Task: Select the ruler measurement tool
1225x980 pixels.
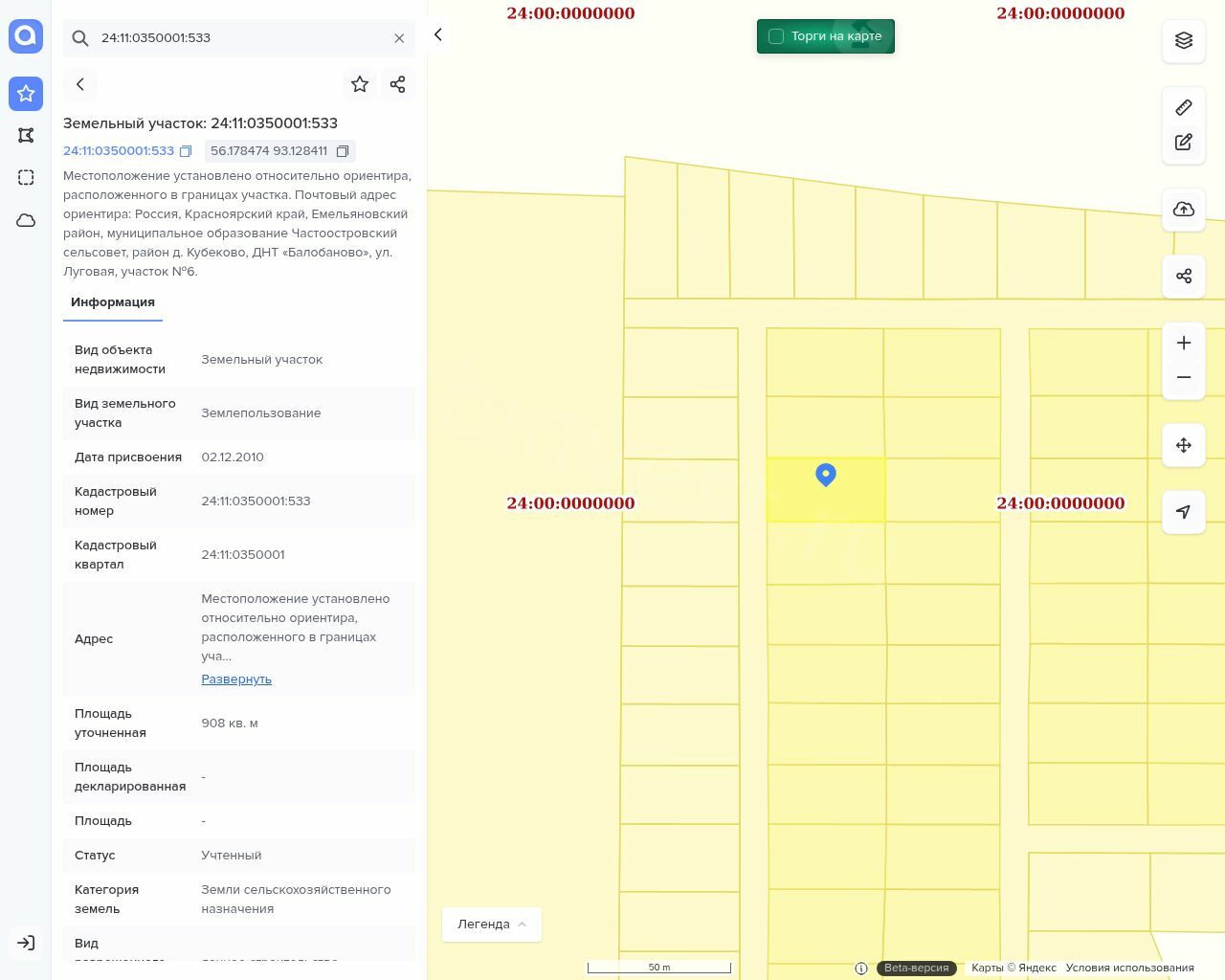Action: (1183, 107)
